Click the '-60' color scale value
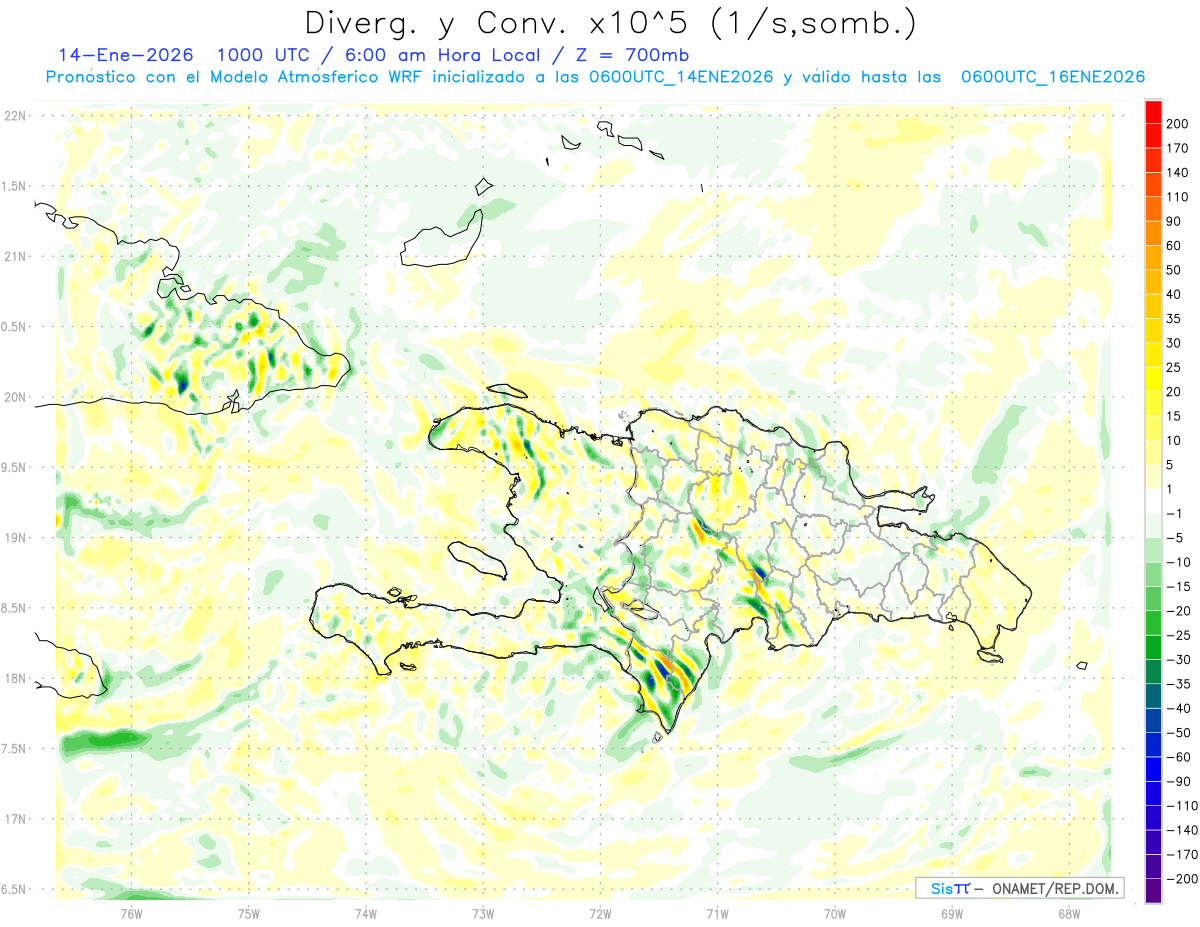This screenshot has width=1200, height=927. pos(1178,757)
